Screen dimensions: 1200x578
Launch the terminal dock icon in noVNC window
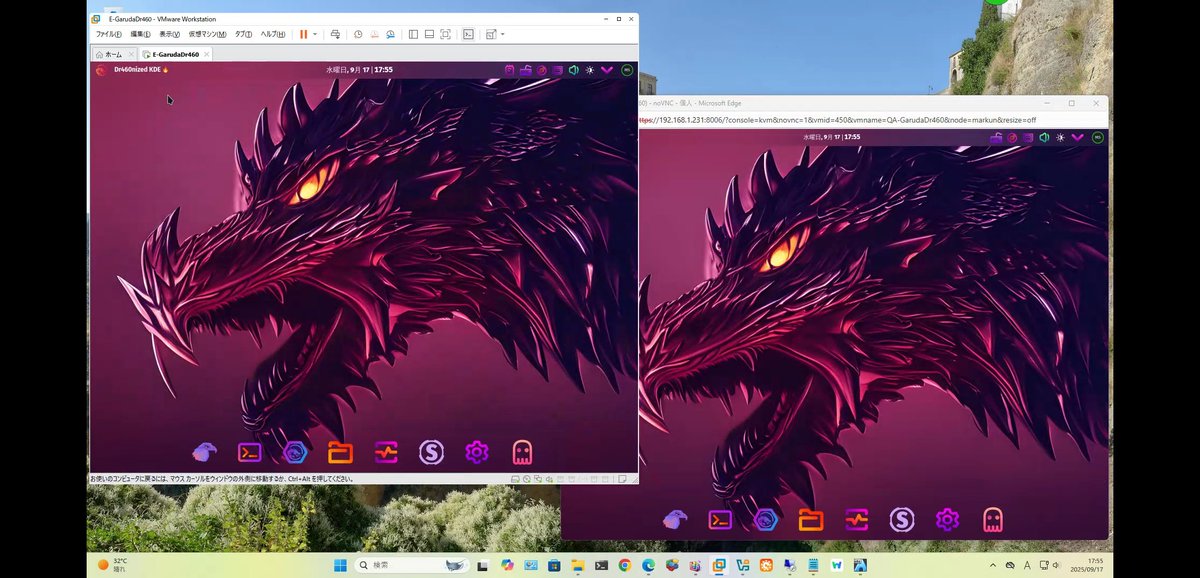(720, 519)
